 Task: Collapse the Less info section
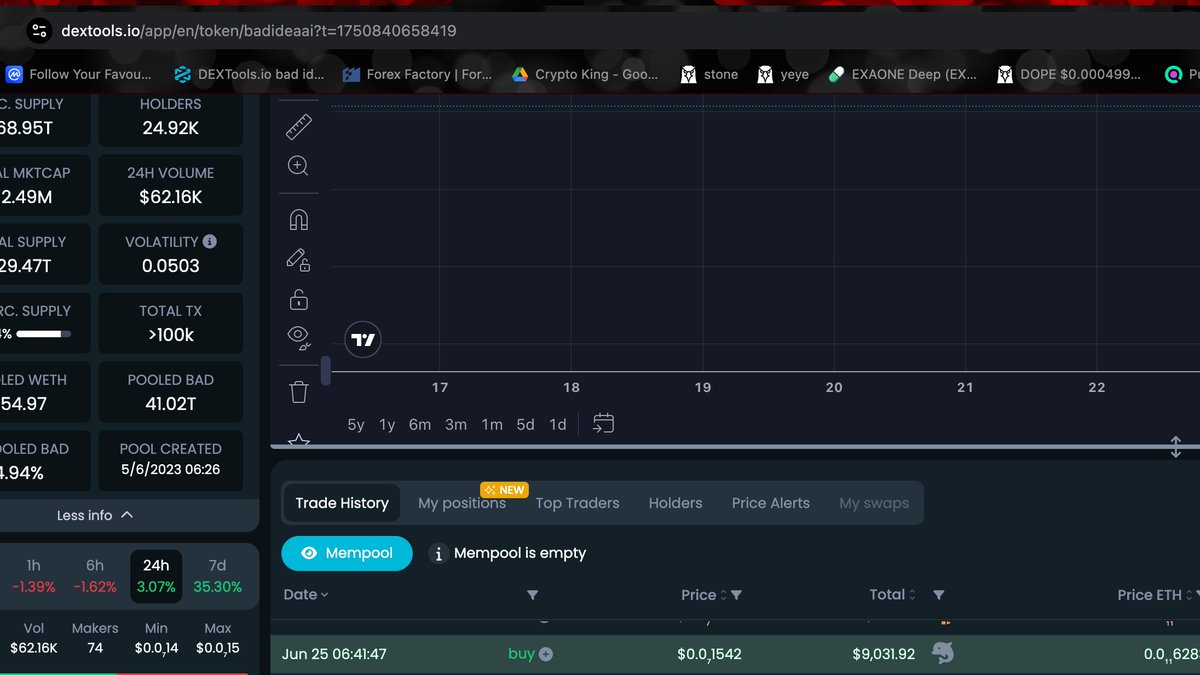[95, 515]
